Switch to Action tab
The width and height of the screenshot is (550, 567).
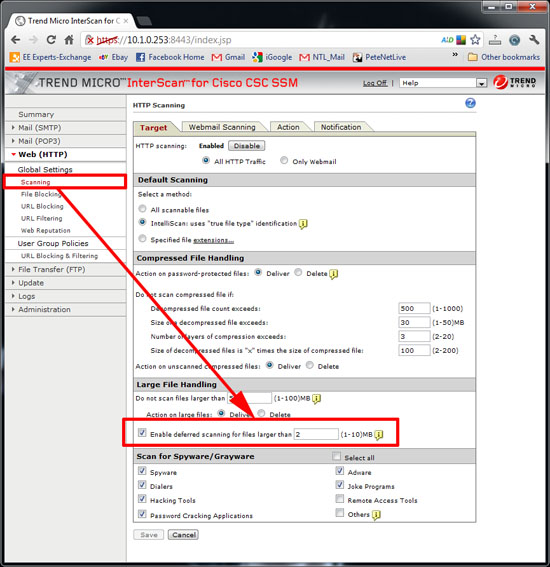(x=288, y=127)
